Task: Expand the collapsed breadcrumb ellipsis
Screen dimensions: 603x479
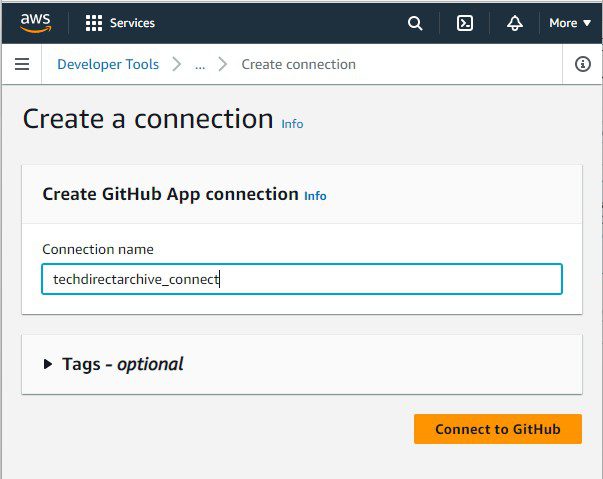Action: point(200,64)
